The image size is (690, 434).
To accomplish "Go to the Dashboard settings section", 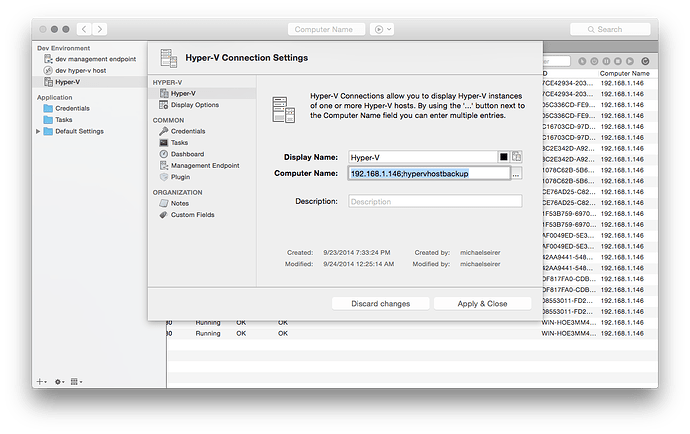I will pyautogui.click(x=187, y=154).
